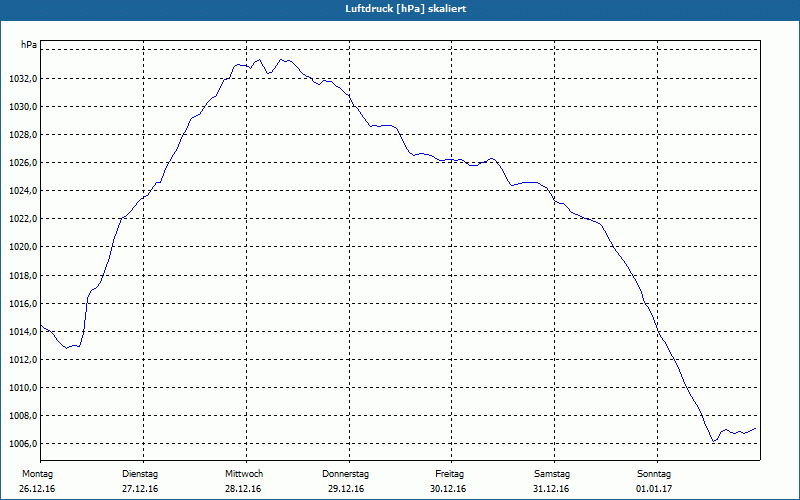Click the 1032,0 axis value
Viewport: 800px width, 500px height.
(x=21, y=79)
